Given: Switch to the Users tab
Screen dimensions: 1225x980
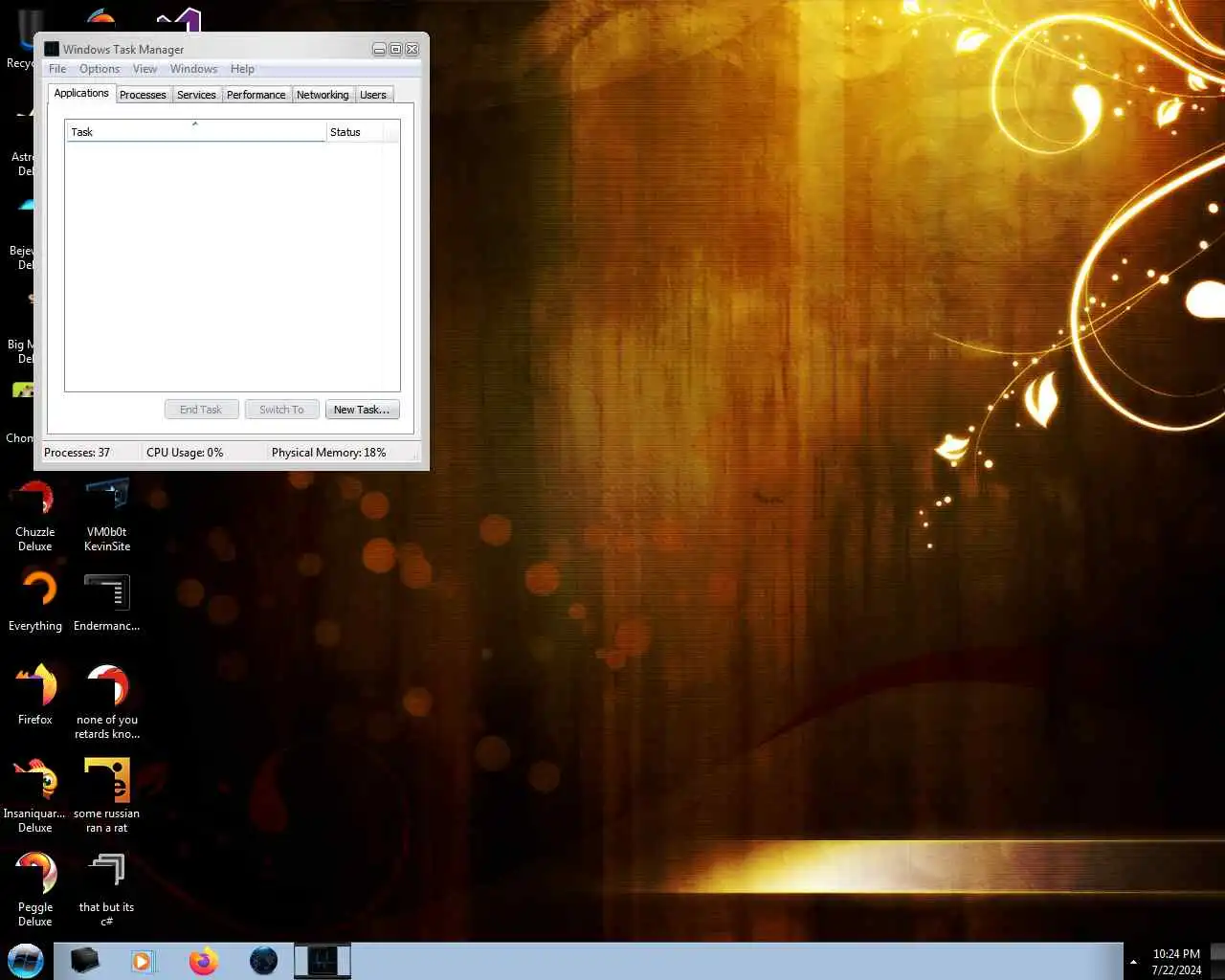Looking at the screenshot, I should click(x=373, y=95).
